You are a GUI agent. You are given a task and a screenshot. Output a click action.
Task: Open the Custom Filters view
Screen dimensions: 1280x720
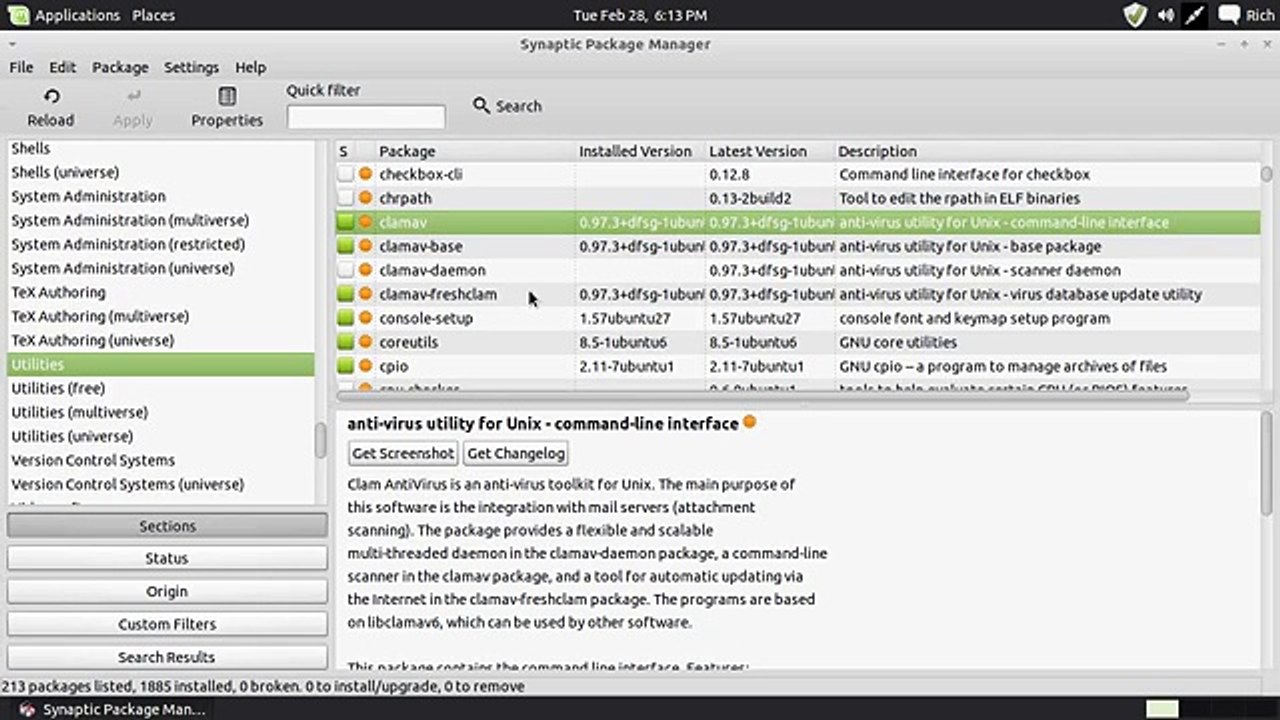167,624
